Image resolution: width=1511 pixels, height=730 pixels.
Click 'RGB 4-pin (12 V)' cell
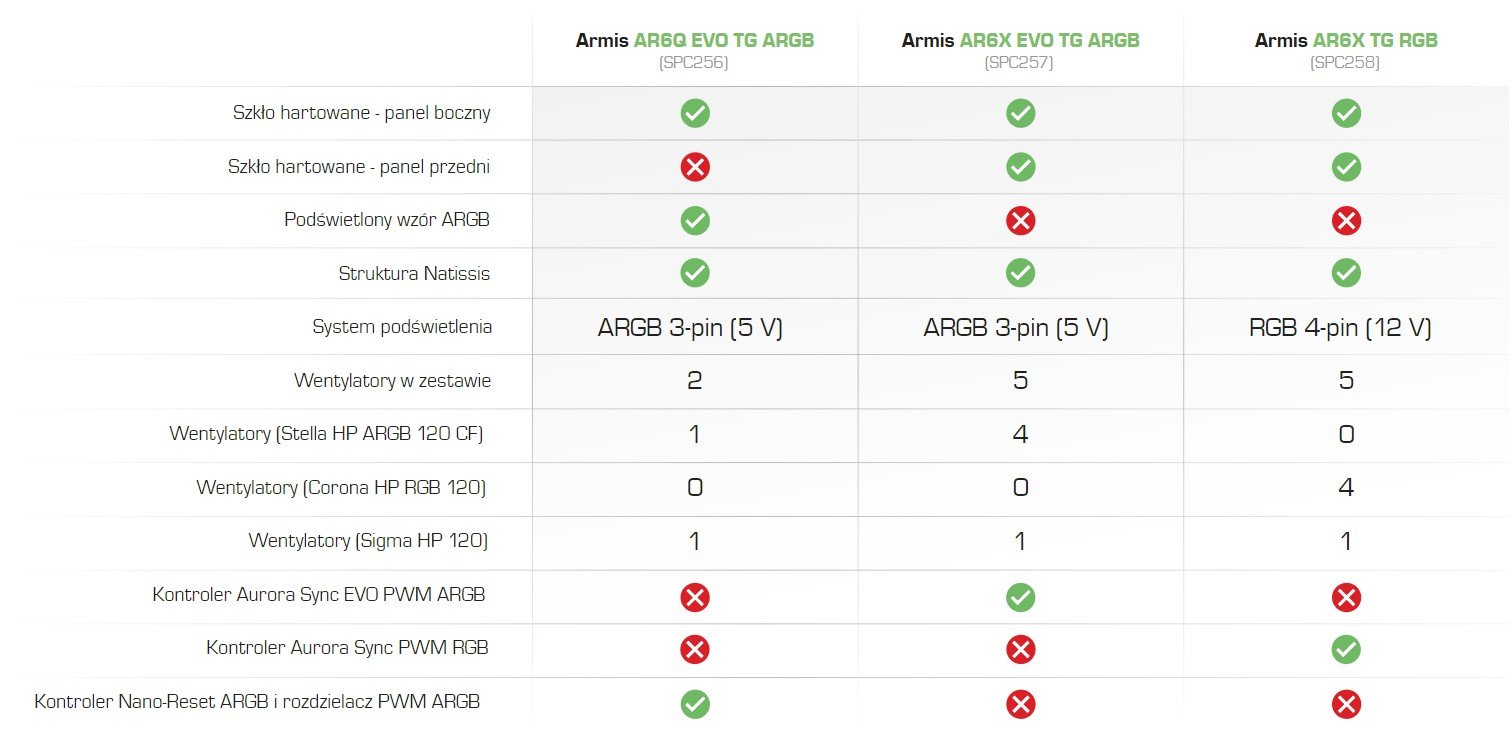[1340, 327]
